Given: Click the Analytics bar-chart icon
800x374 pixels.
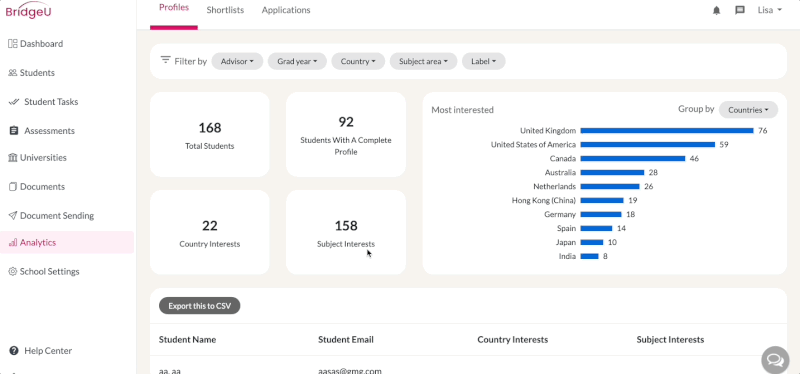Looking at the screenshot, I should tap(13, 243).
